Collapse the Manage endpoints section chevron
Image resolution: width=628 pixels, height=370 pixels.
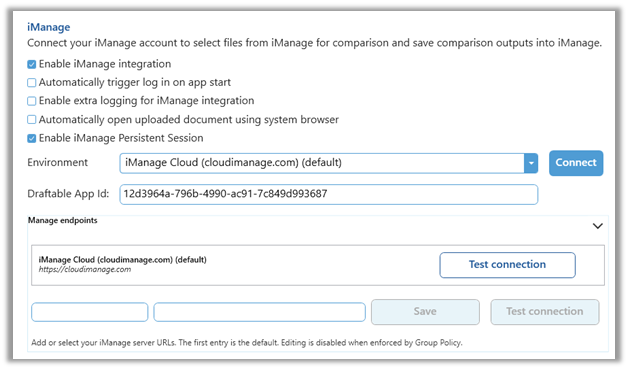coord(598,226)
